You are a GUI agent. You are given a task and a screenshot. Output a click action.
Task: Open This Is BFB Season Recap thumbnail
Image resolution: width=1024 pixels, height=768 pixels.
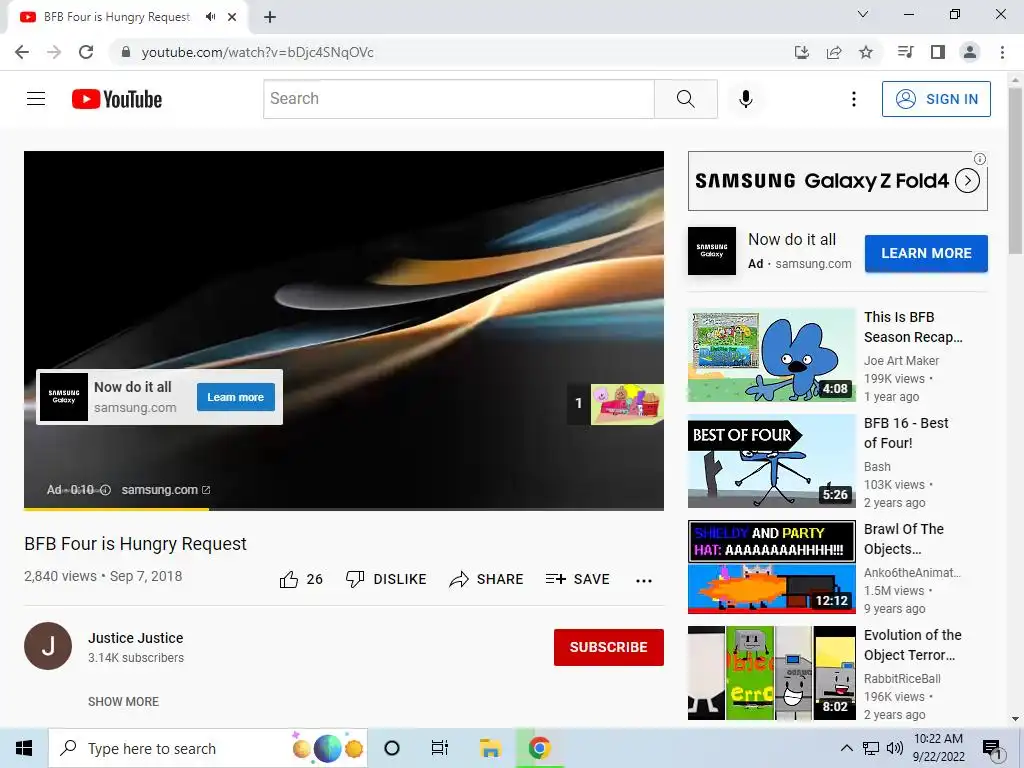pos(771,355)
